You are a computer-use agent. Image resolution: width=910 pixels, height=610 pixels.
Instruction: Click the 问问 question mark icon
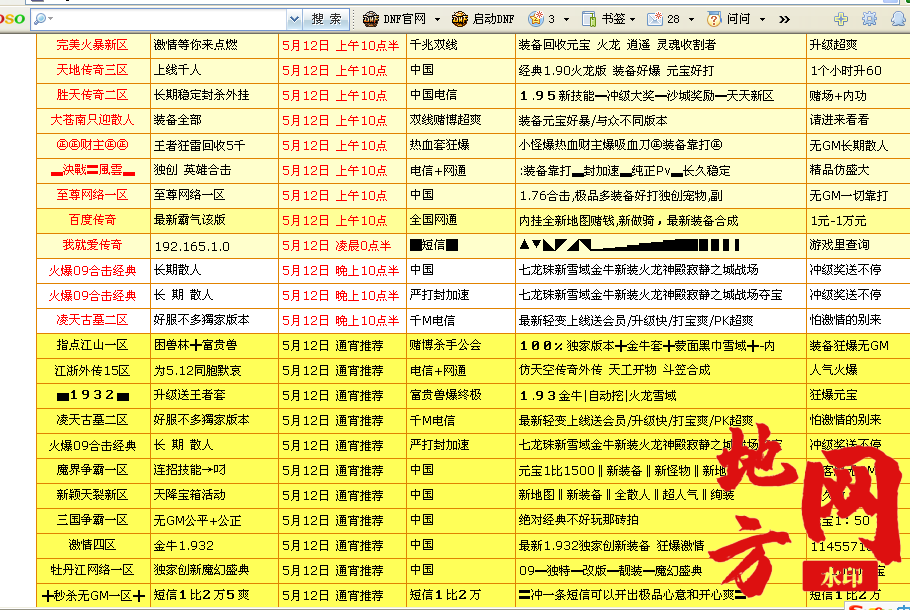point(714,19)
